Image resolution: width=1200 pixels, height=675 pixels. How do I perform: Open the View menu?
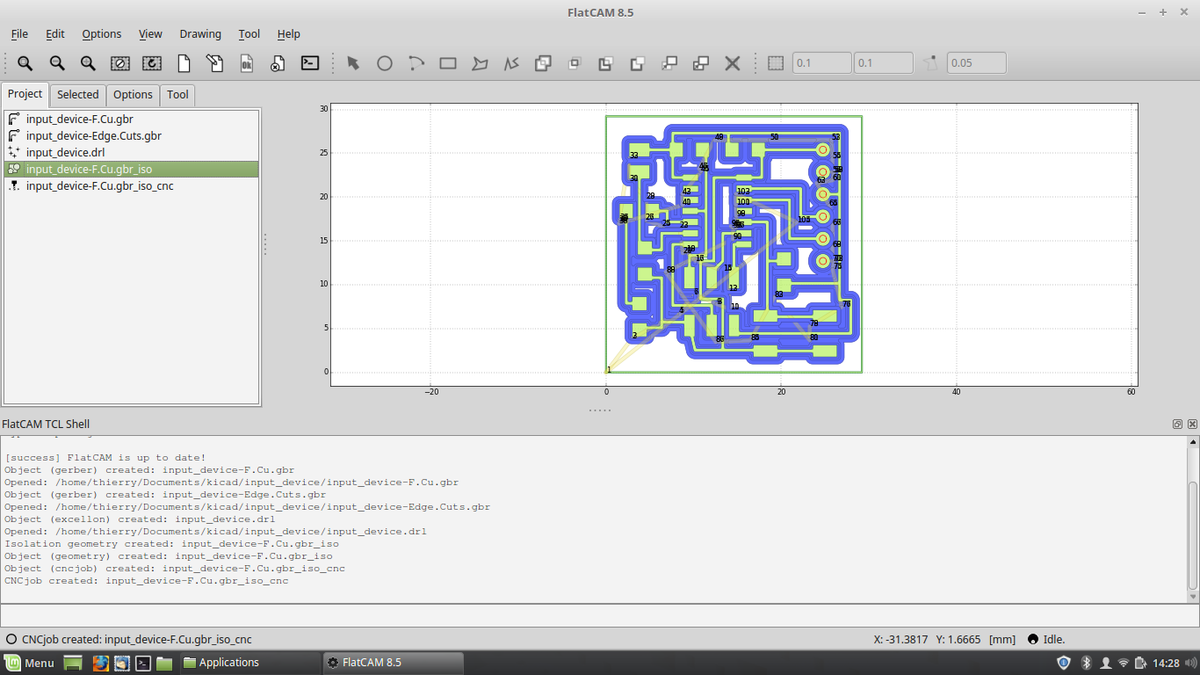coord(150,34)
